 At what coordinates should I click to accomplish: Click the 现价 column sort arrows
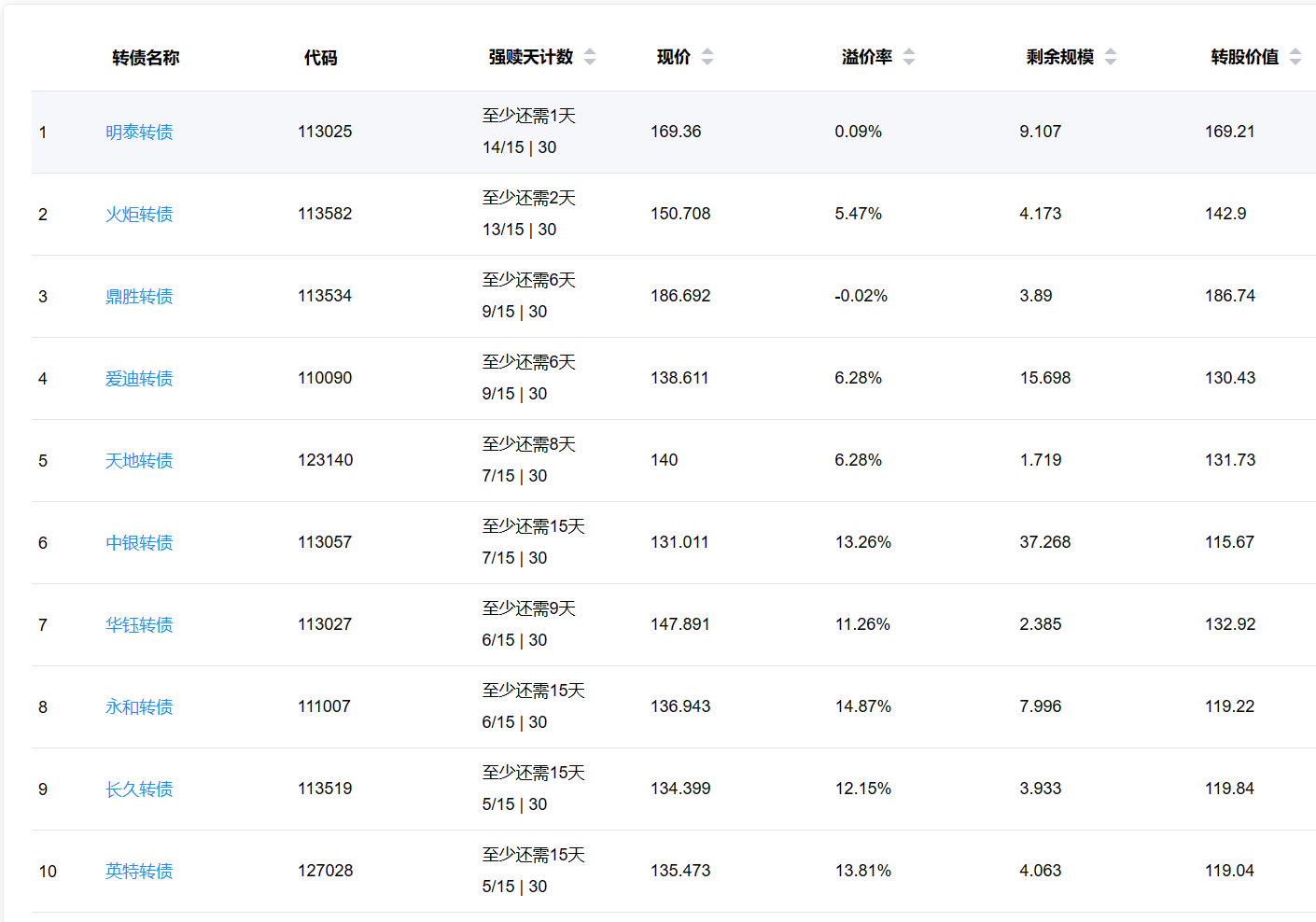707,57
